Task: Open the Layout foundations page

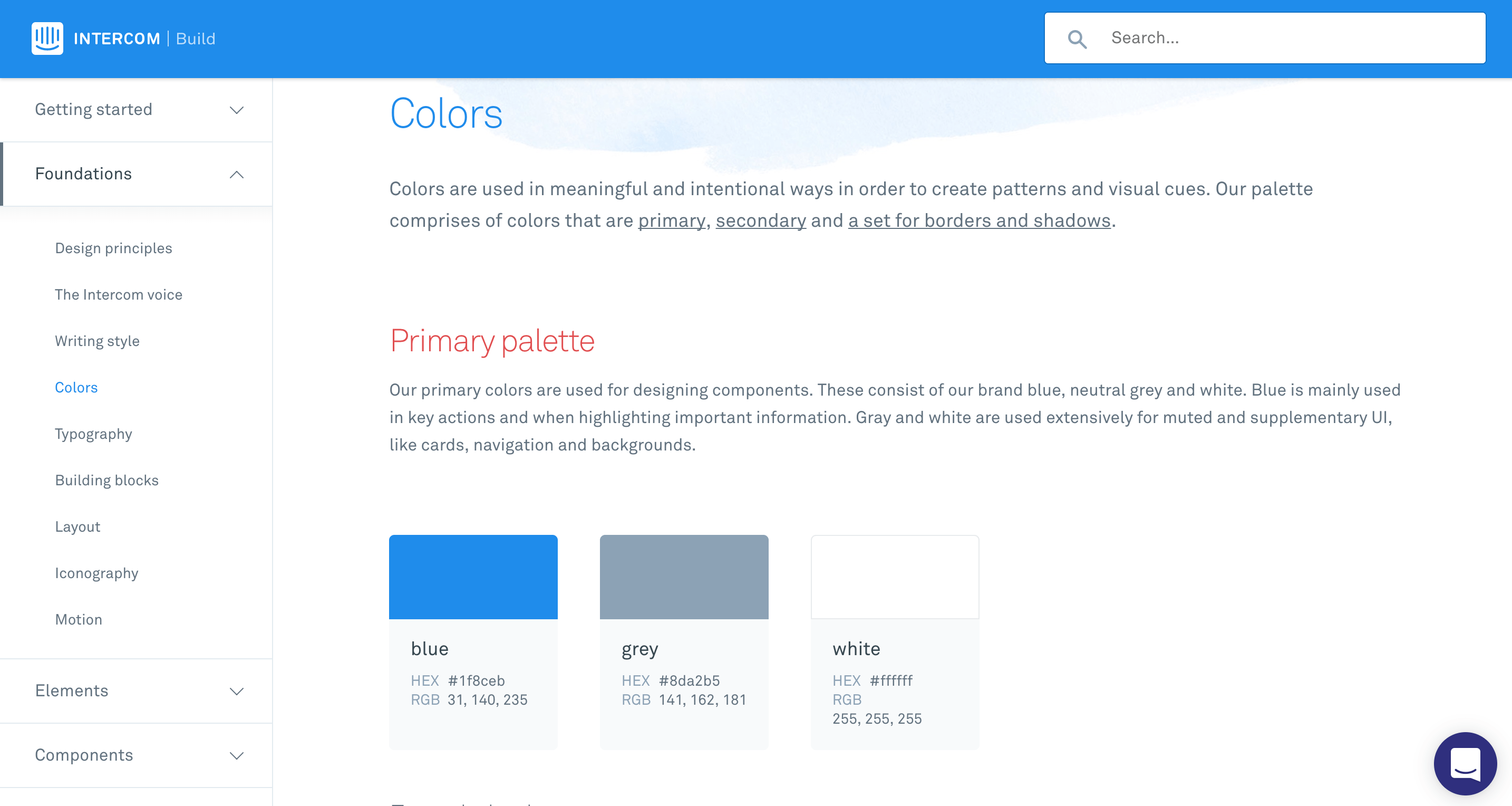Action: (78, 527)
